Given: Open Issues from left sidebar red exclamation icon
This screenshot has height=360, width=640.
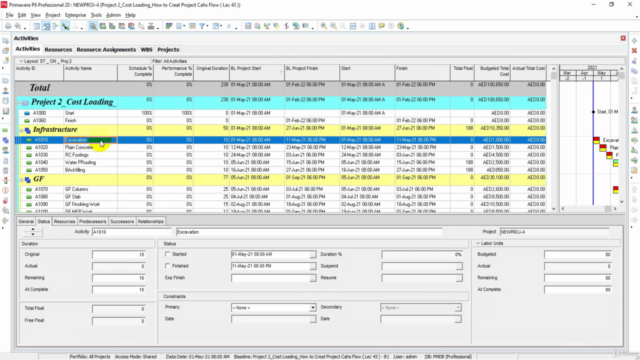Looking at the screenshot, I should click(x=5, y=190).
